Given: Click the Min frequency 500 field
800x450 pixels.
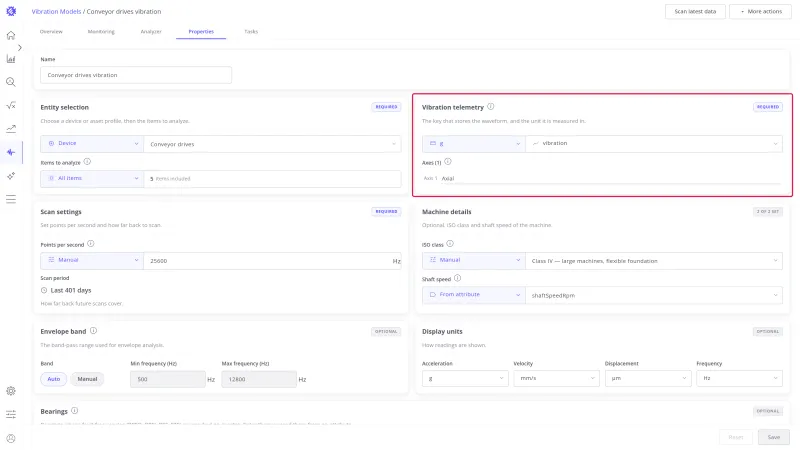Looking at the screenshot, I should (168, 379).
